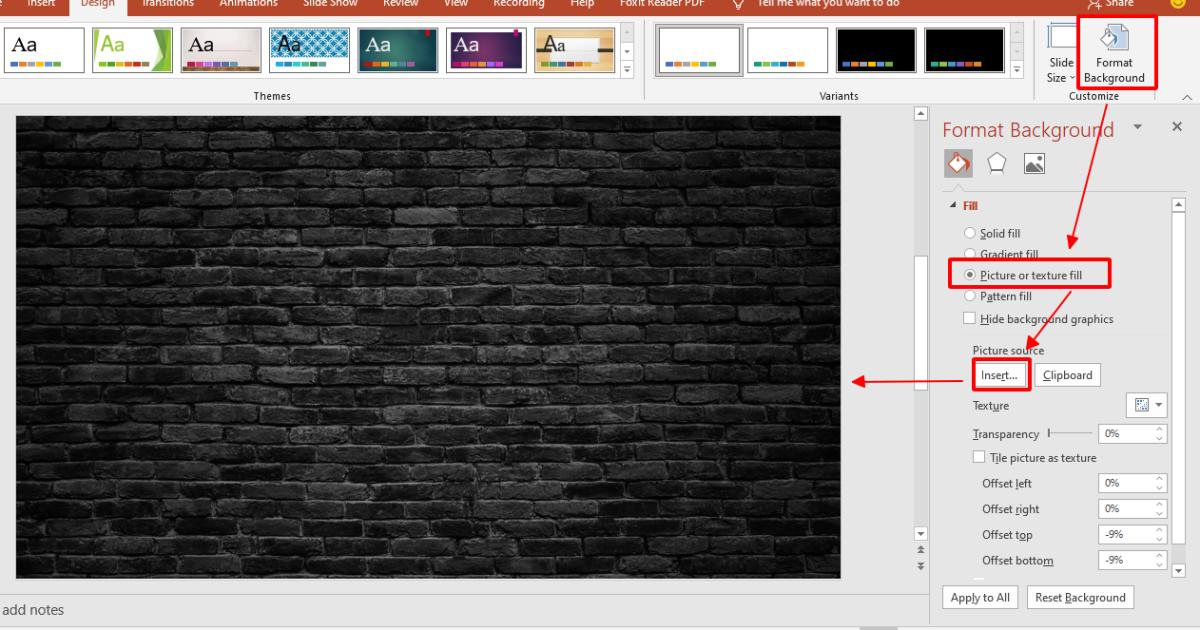Select the first dark Variant thumbnail
The height and width of the screenshot is (630, 1200).
click(x=875, y=48)
